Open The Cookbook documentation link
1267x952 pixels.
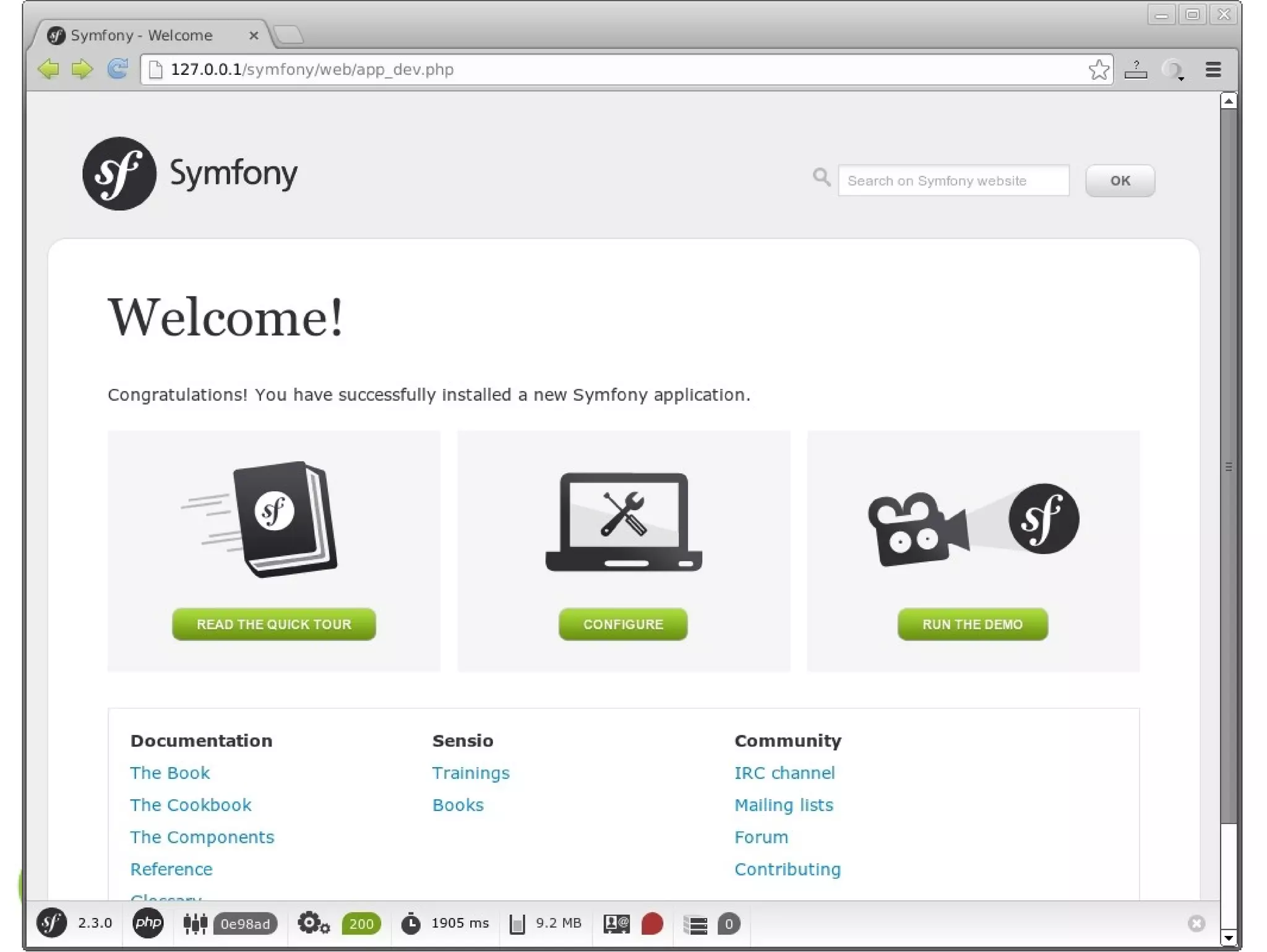tap(191, 804)
